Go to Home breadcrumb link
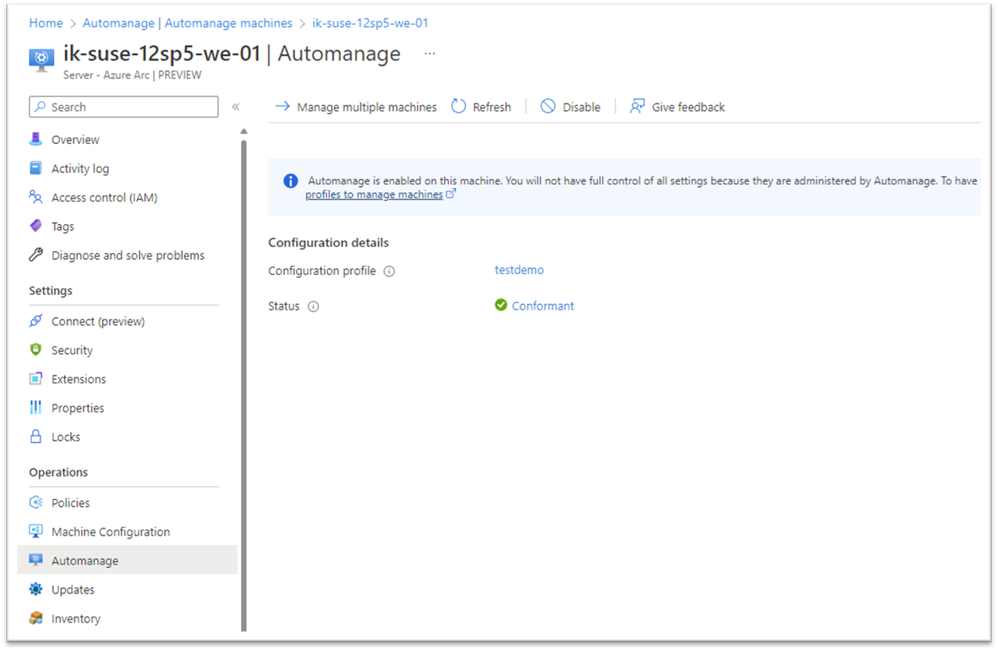The width and height of the screenshot is (998, 651). click(46, 23)
